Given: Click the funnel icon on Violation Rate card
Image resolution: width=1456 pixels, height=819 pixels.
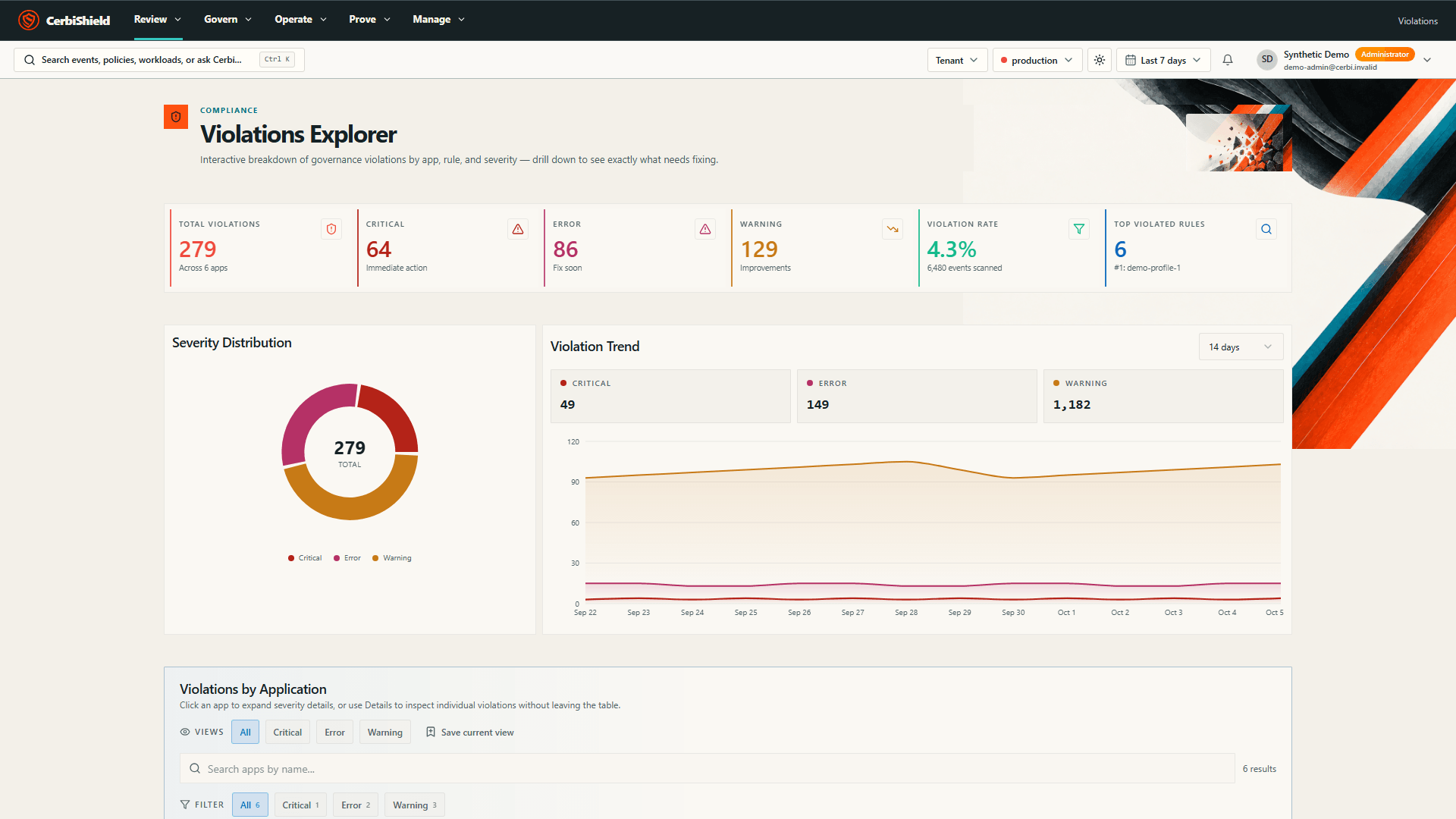Looking at the screenshot, I should pos(1079,229).
